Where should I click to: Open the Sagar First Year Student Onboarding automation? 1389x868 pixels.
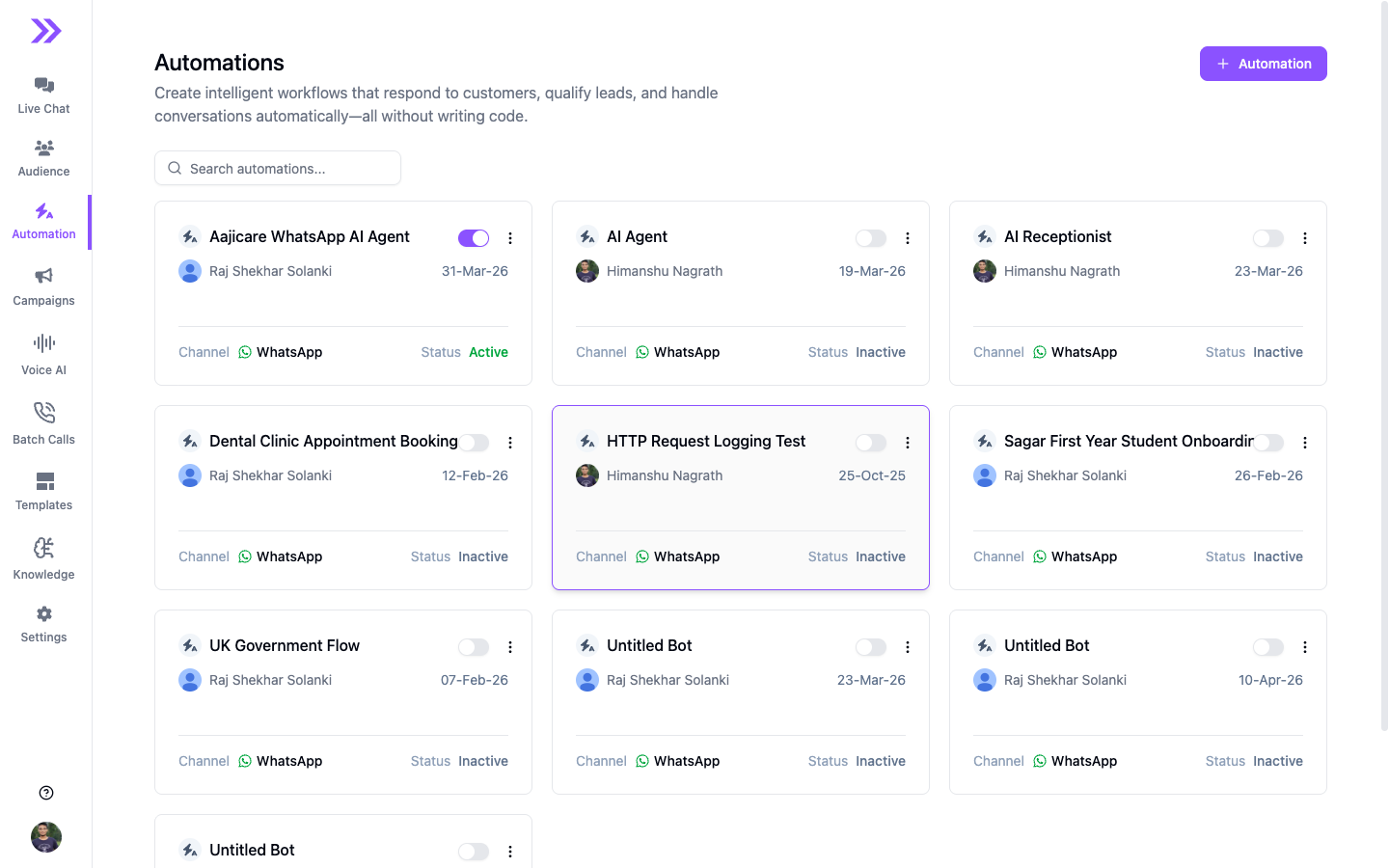(x=1129, y=441)
